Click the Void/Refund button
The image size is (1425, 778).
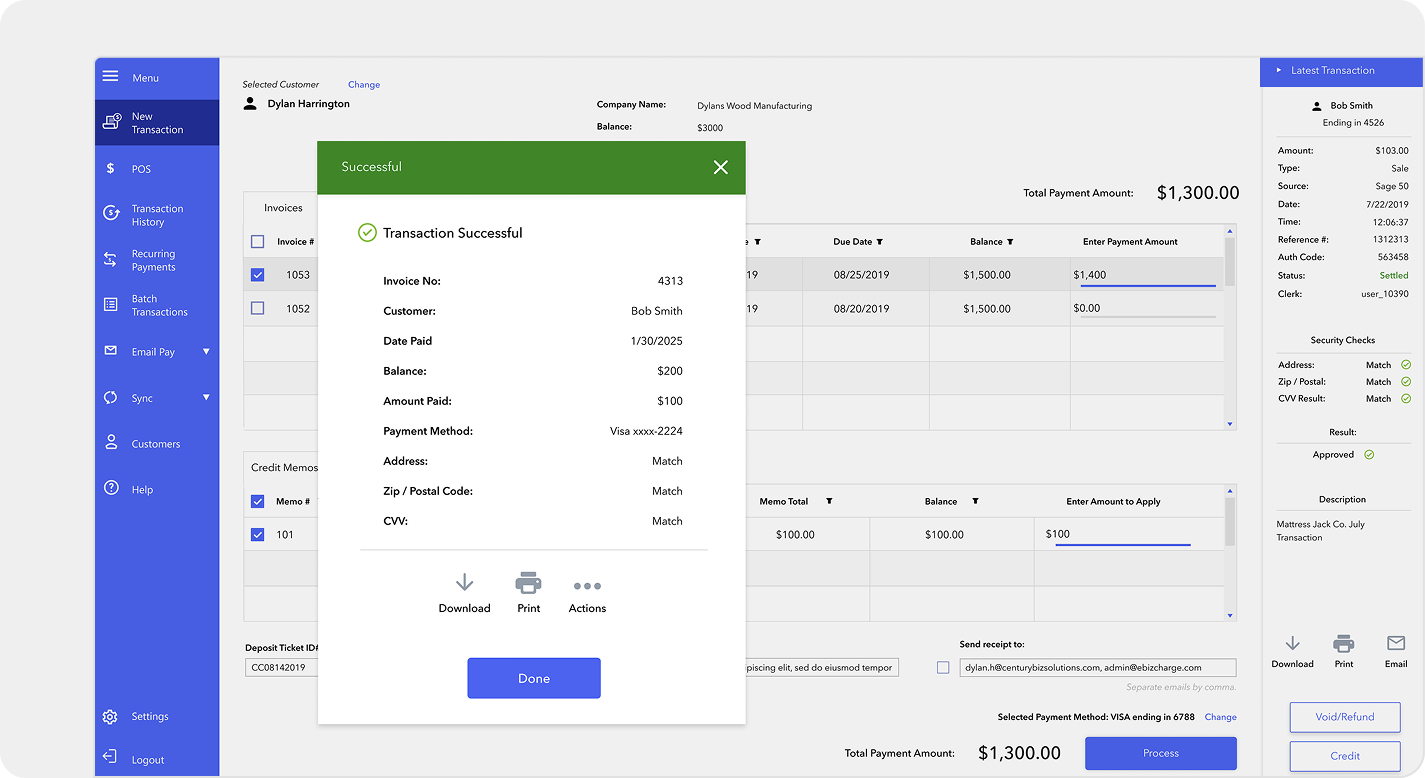[x=1345, y=717]
